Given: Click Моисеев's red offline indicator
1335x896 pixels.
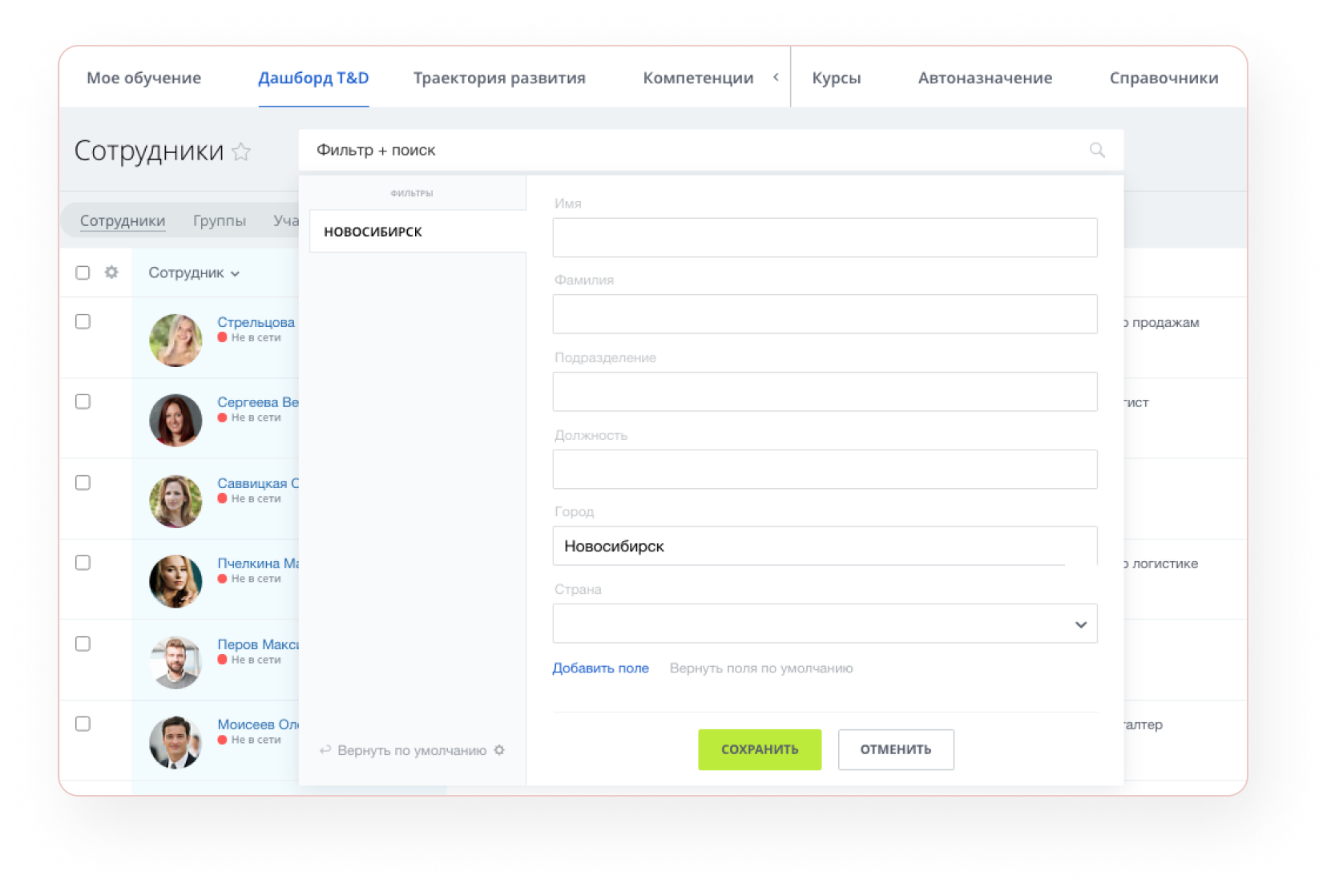Looking at the screenshot, I should [x=224, y=740].
